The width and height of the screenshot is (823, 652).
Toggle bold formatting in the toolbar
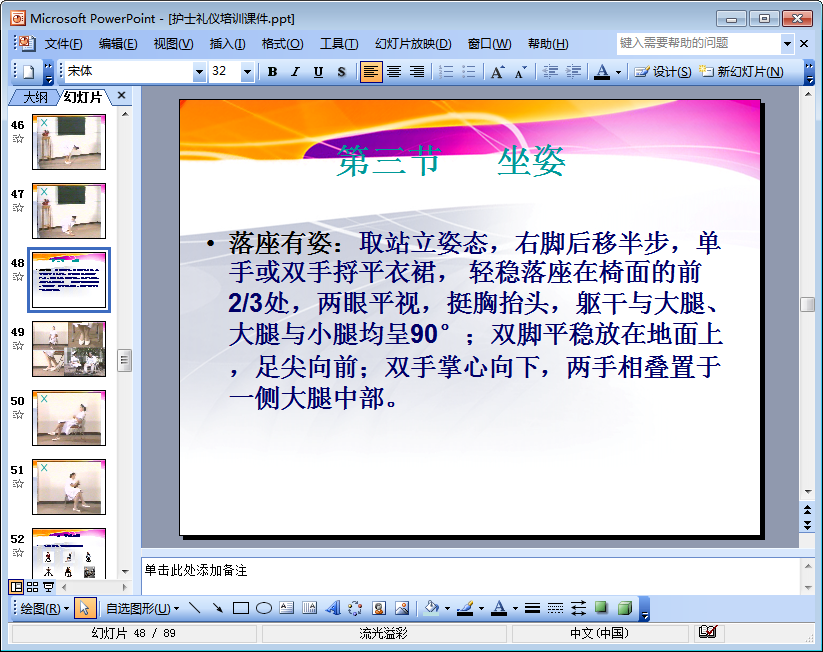tap(273, 72)
